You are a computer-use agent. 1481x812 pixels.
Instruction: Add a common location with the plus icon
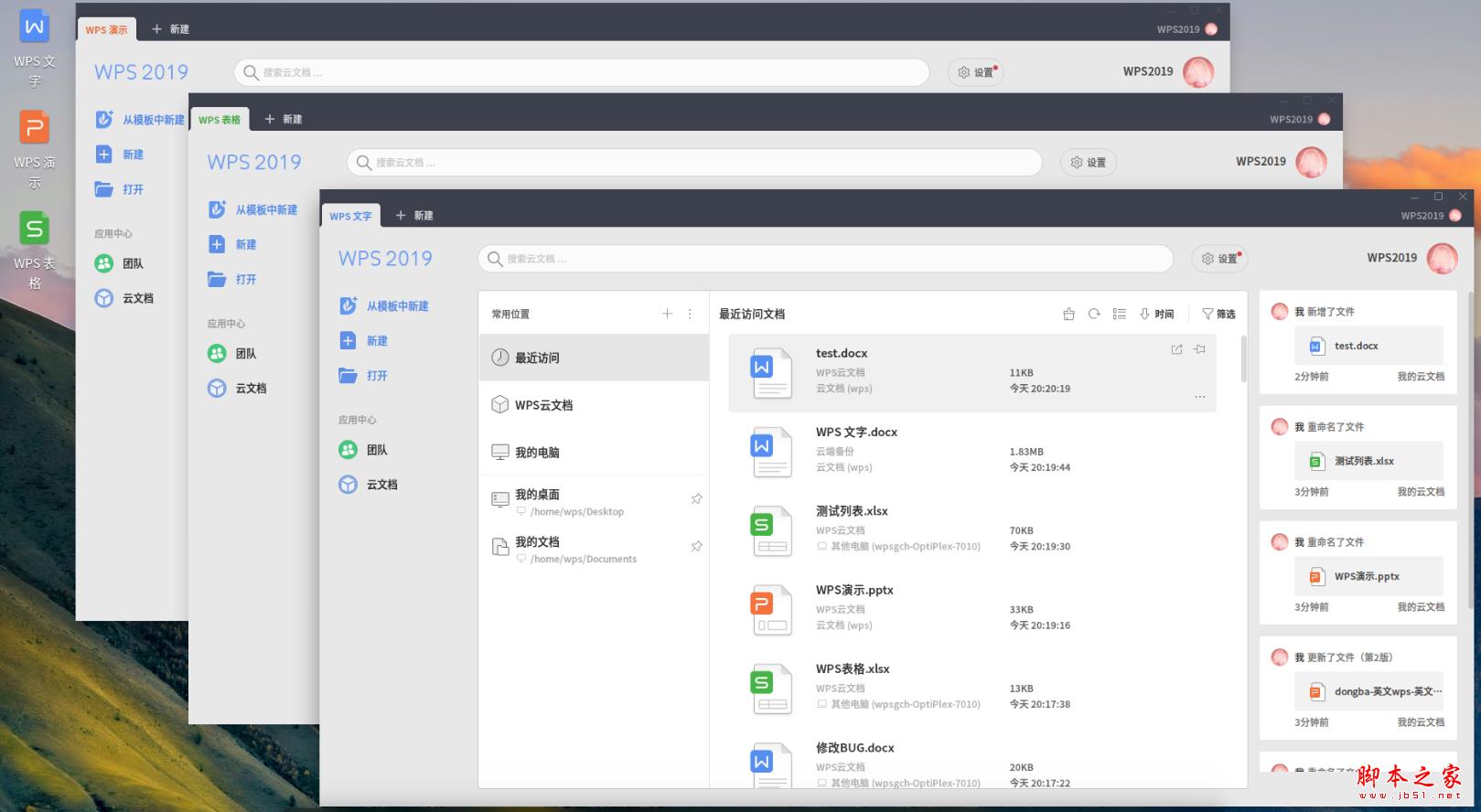point(667,314)
